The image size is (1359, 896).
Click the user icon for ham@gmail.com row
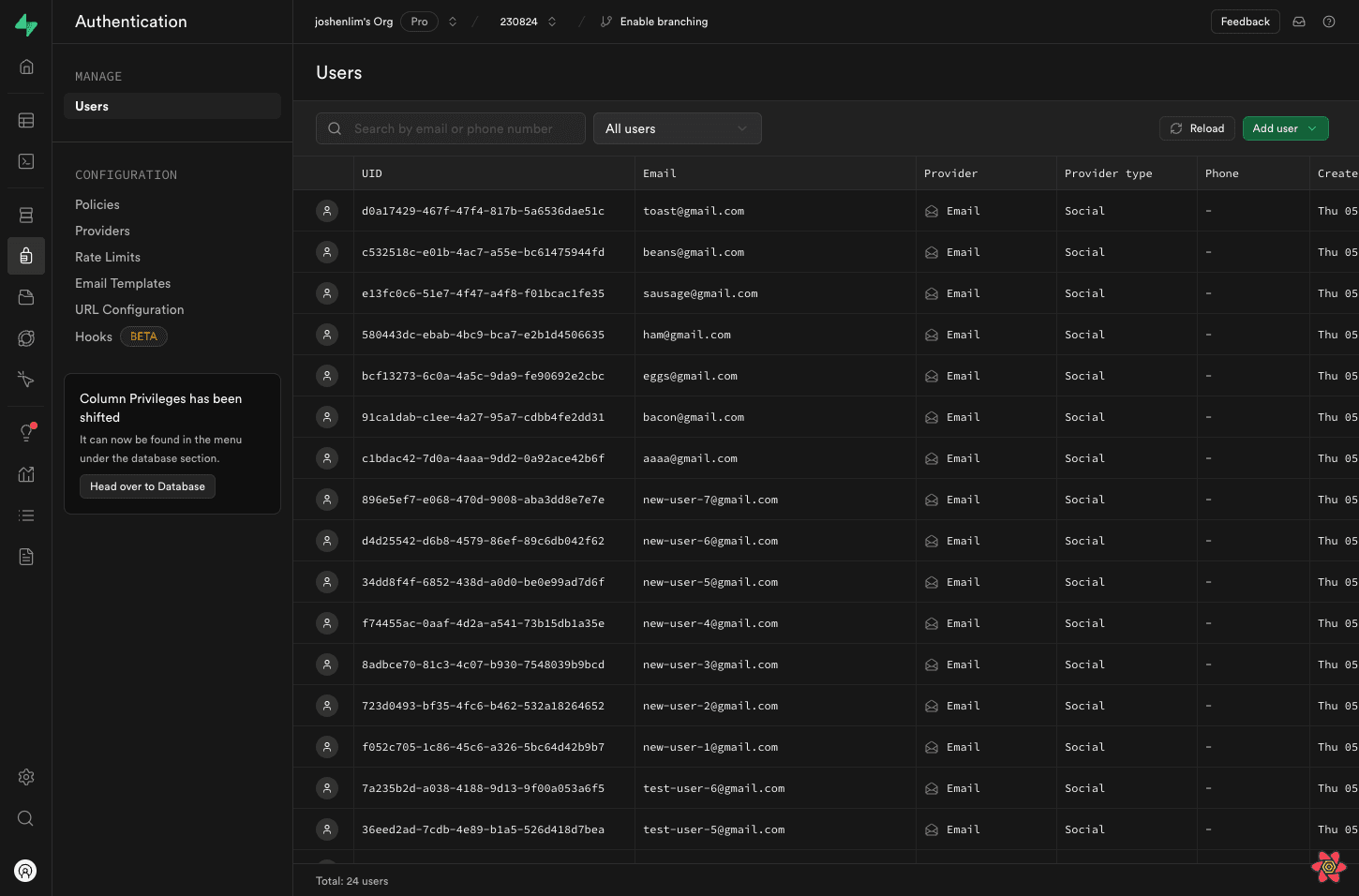click(327, 335)
